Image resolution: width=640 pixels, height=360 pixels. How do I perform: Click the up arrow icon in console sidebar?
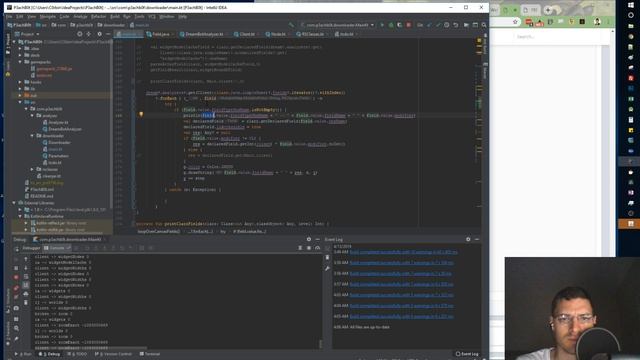coord(26,259)
